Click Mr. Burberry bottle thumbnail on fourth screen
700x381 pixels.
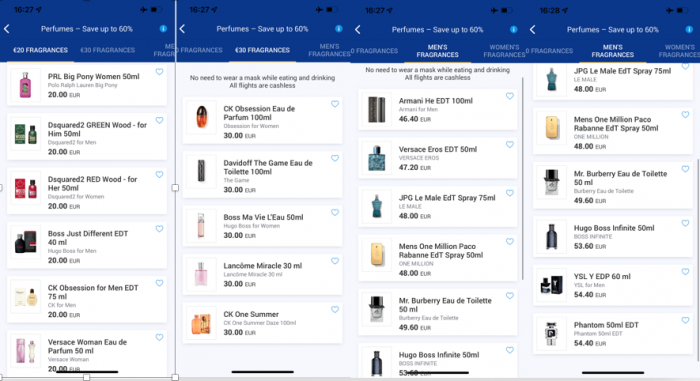(552, 183)
